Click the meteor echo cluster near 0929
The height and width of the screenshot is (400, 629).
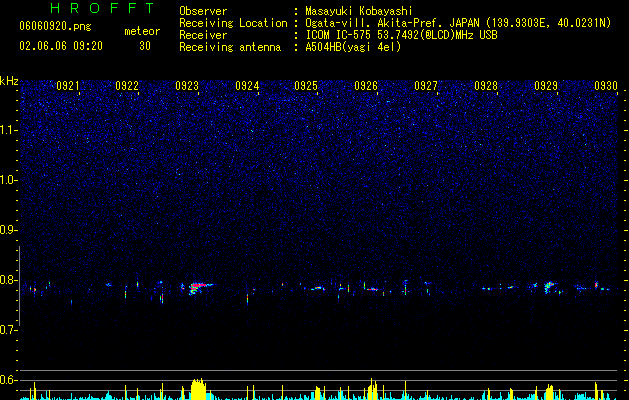[x=549, y=287]
